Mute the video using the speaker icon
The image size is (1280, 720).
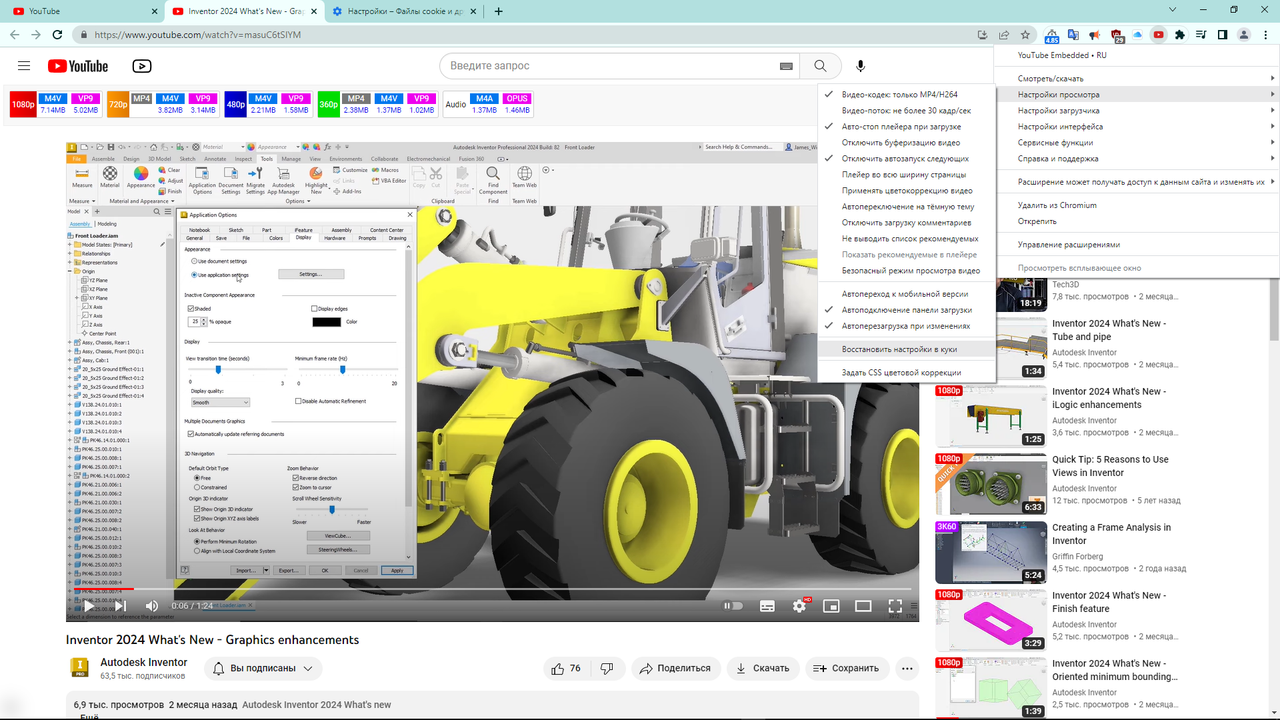152,605
